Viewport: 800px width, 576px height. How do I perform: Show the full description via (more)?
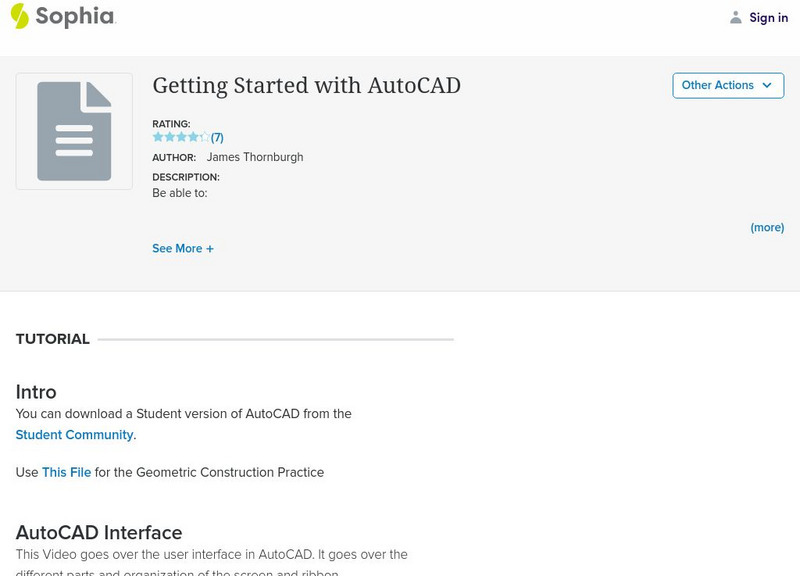[767, 228]
